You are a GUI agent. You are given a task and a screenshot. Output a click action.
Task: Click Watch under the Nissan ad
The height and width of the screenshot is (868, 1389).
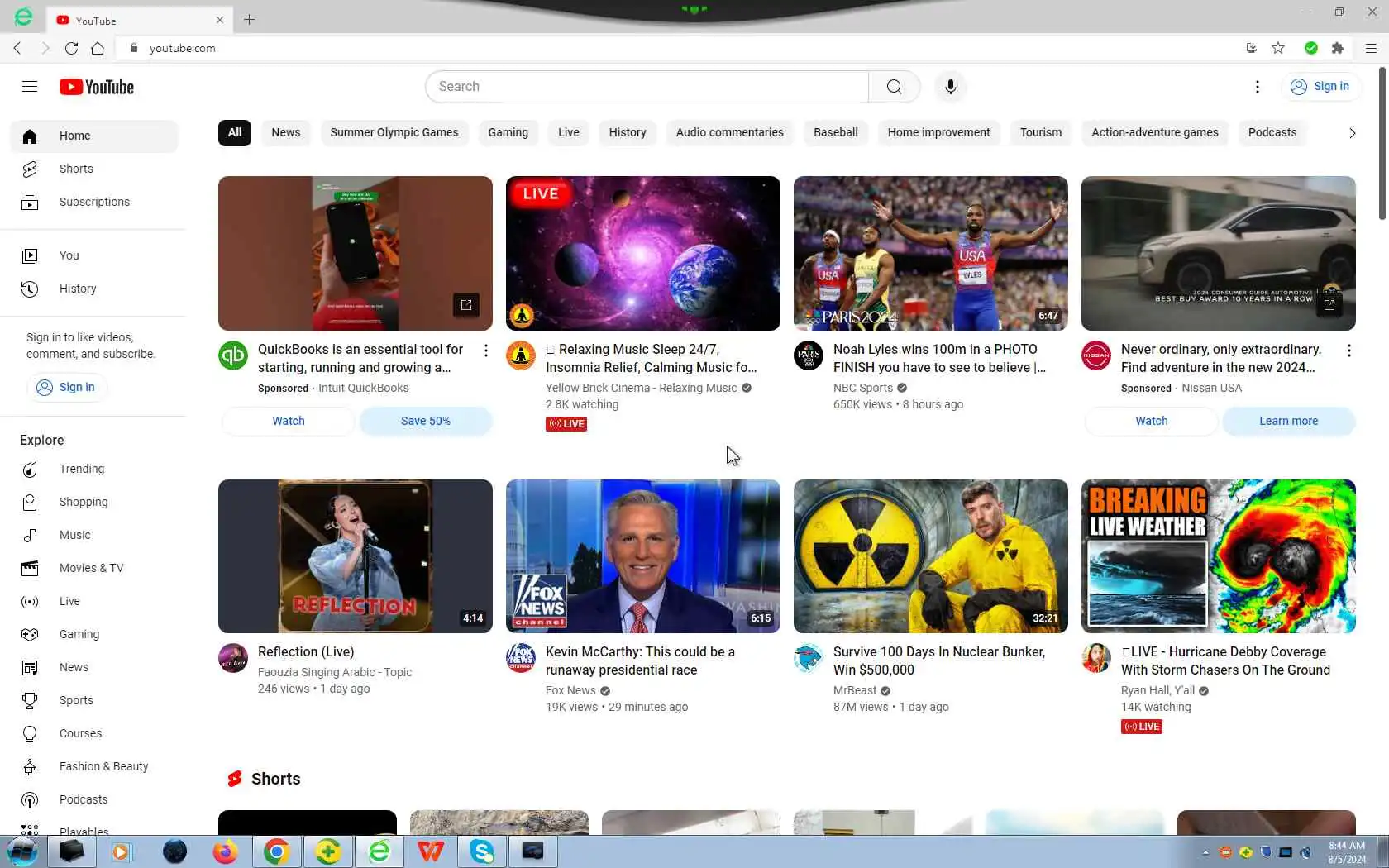pyautogui.click(x=1152, y=421)
